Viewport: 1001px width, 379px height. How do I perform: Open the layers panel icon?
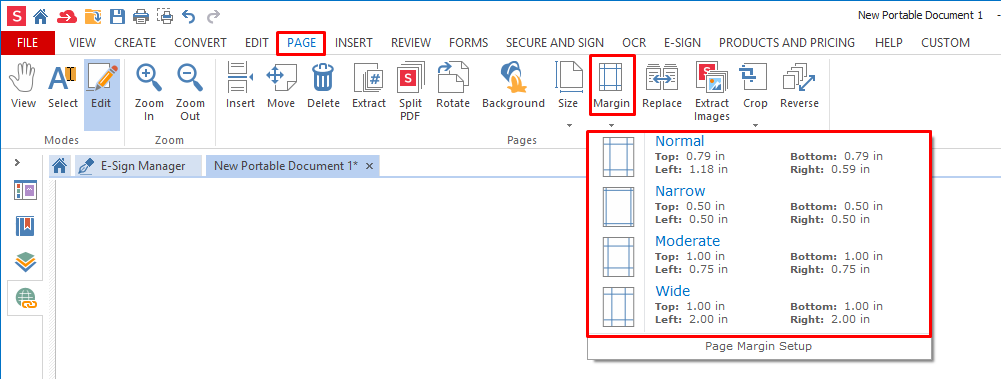coord(26,262)
